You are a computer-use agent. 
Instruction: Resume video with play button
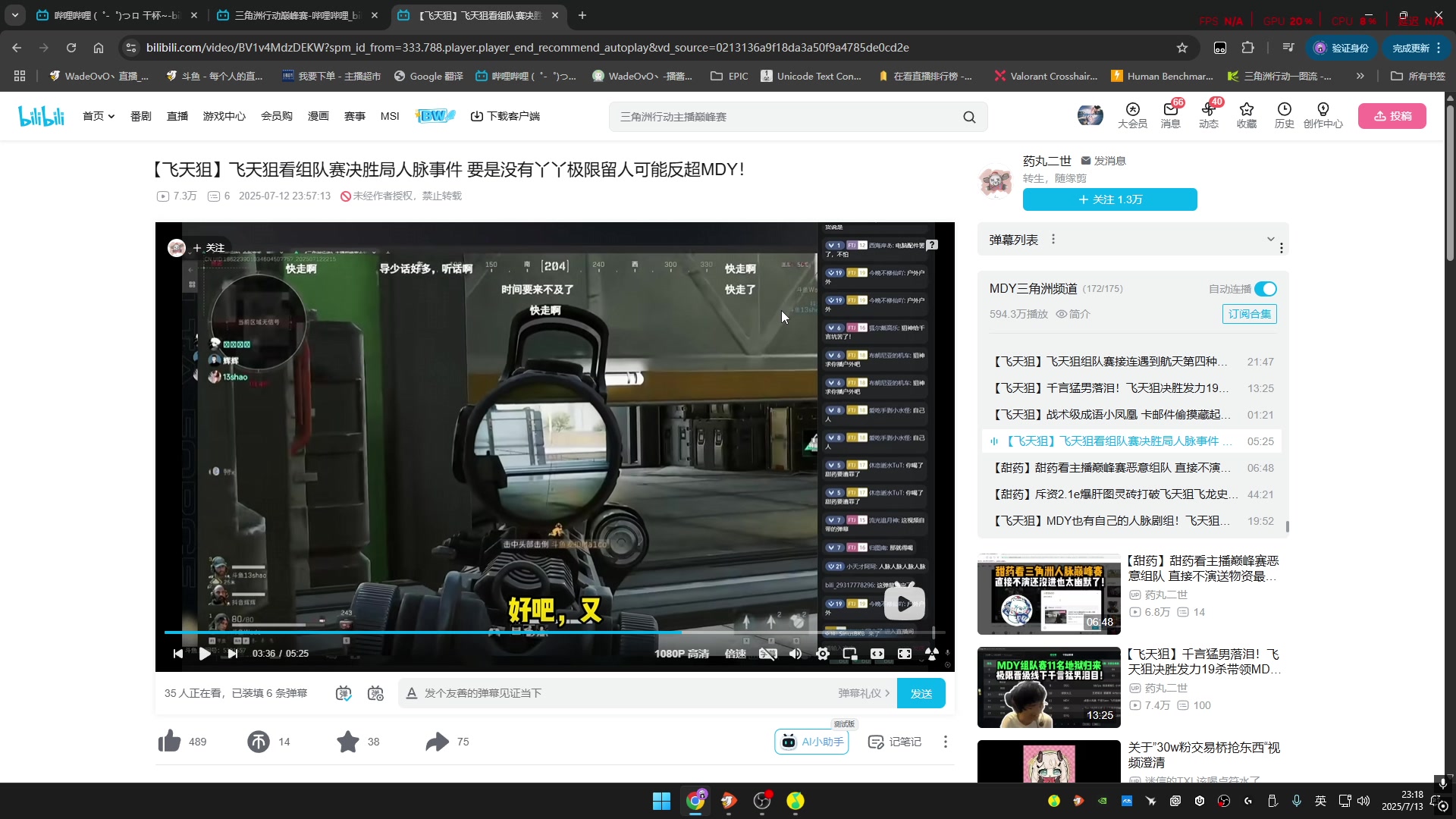205,654
